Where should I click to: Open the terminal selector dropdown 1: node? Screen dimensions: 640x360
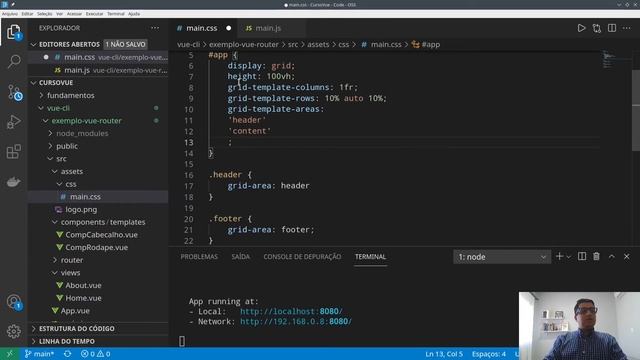pyautogui.click(x=502, y=257)
